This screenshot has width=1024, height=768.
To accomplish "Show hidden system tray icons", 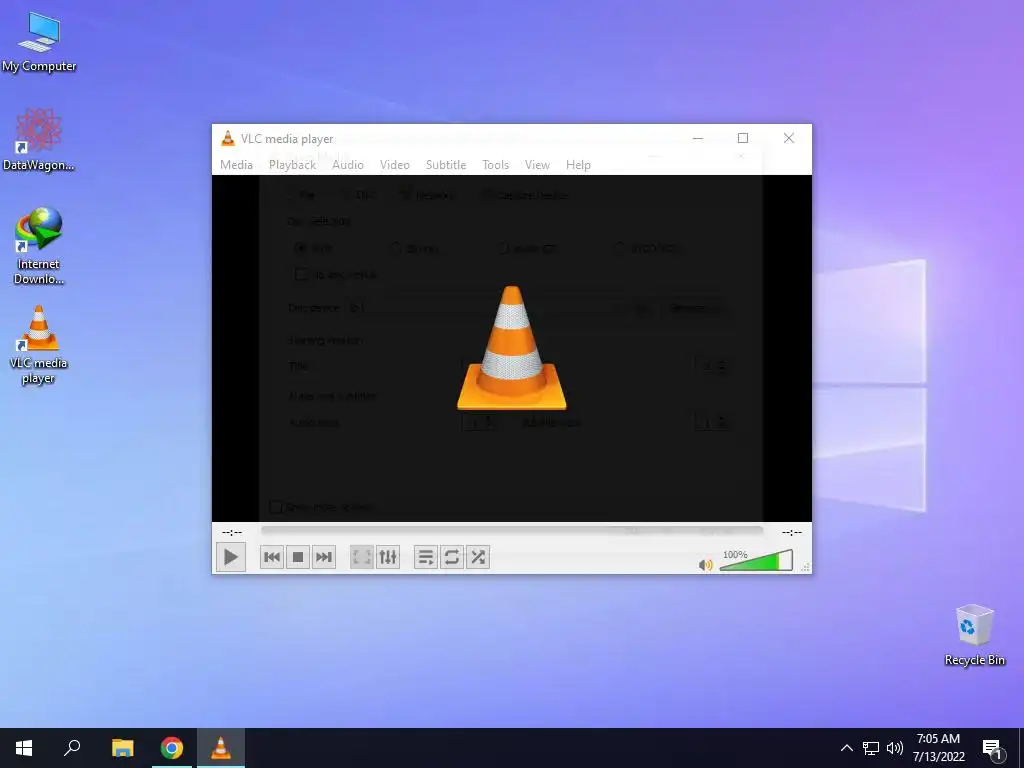I will [x=846, y=748].
